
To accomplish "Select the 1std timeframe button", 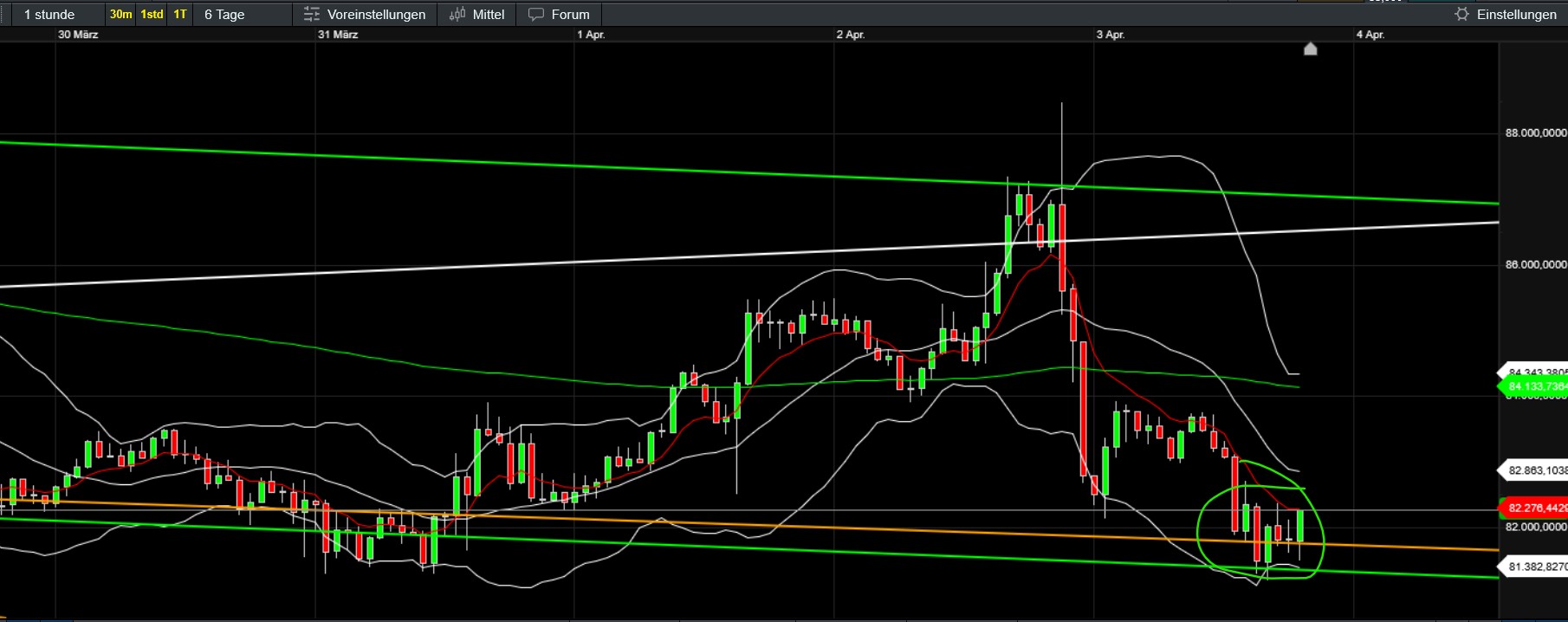I will pyautogui.click(x=152, y=14).
